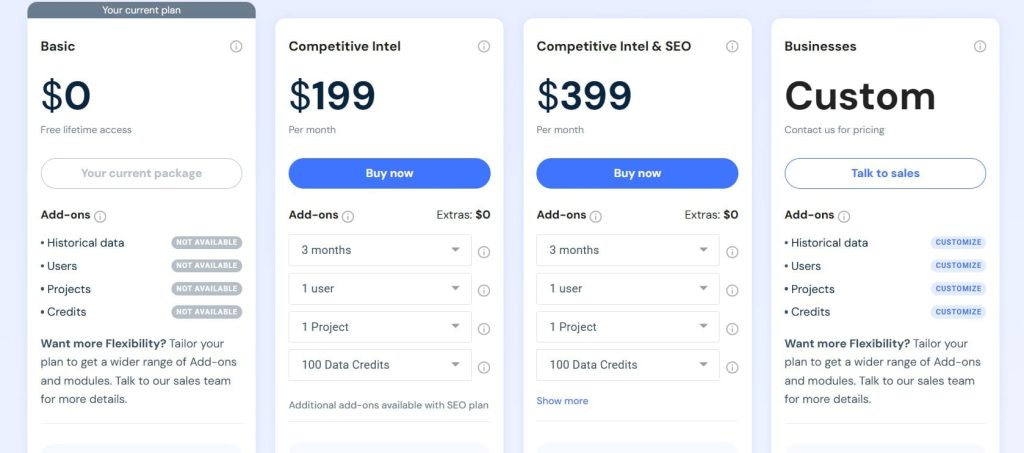1024x453 pixels.
Task: Click info icon beside Basic plan title
Action: pos(236,46)
